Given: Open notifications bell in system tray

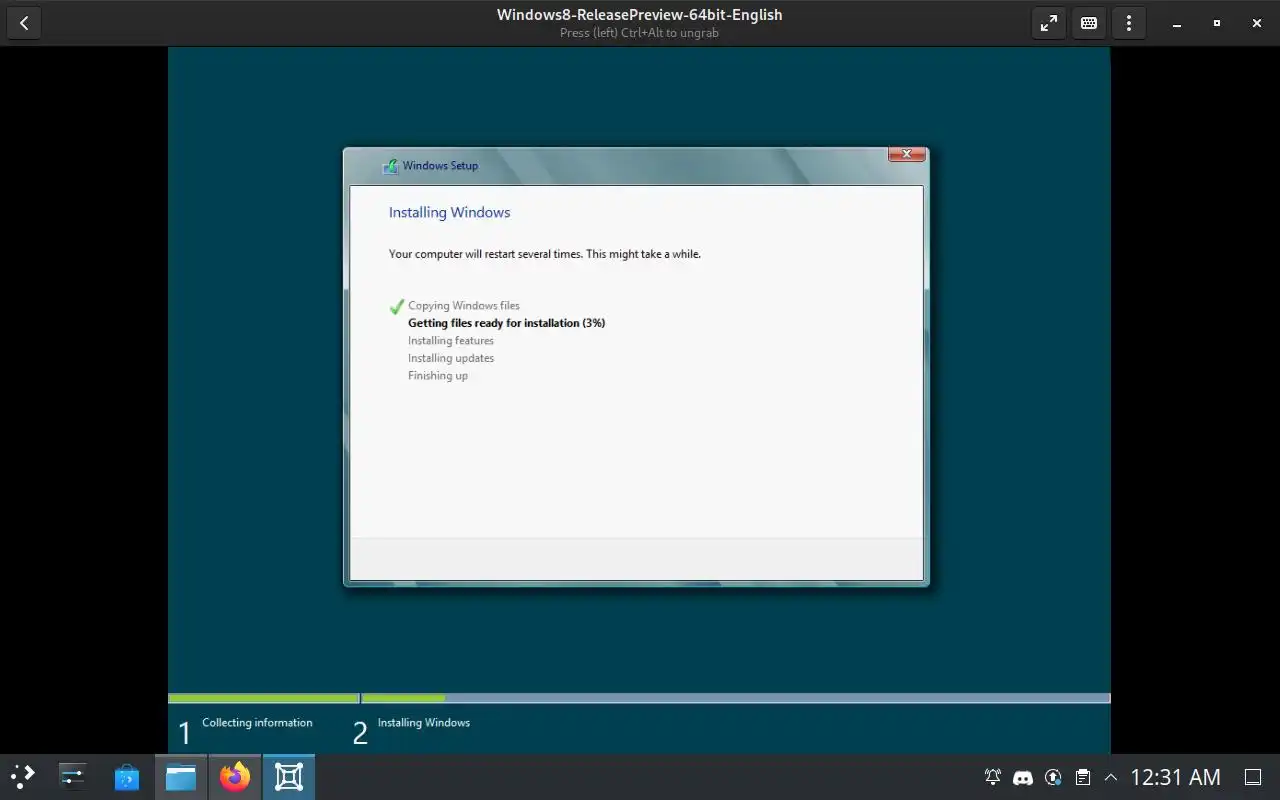Looking at the screenshot, I should pyautogui.click(x=993, y=777).
